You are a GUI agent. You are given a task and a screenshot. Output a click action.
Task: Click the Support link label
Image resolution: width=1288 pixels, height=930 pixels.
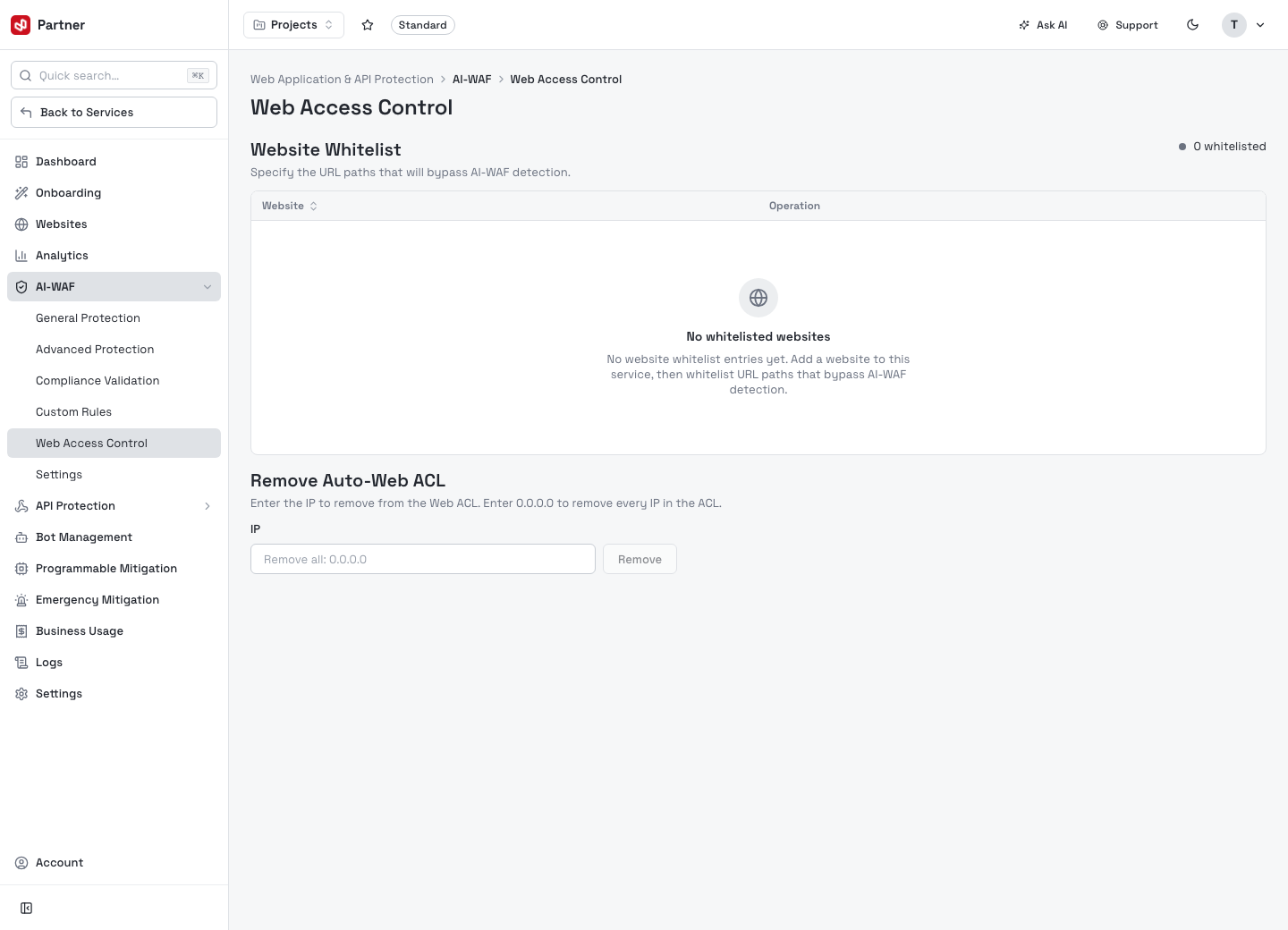pyautogui.click(x=1137, y=25)
